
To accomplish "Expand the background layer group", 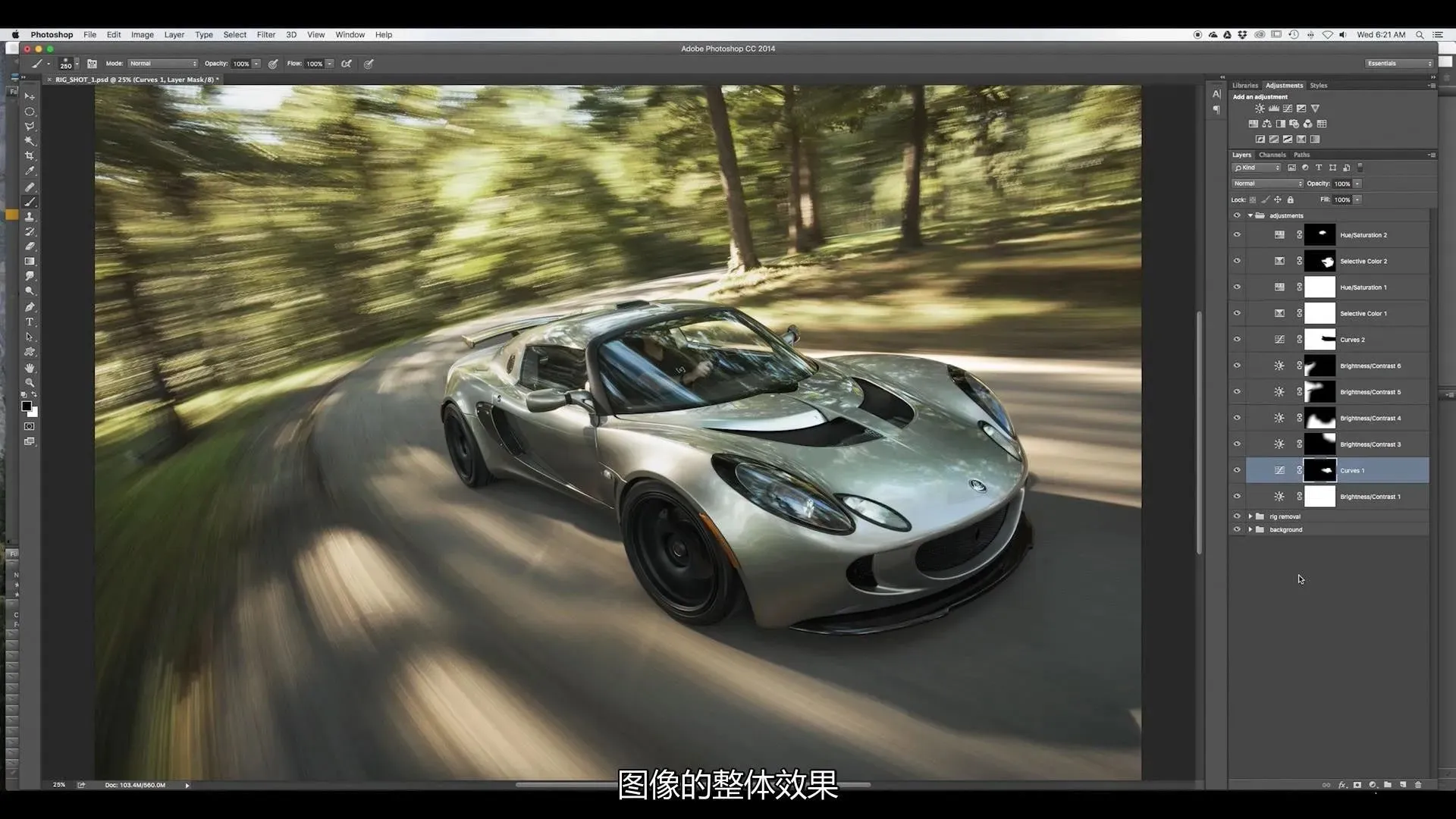I will tap(1250, 530).
